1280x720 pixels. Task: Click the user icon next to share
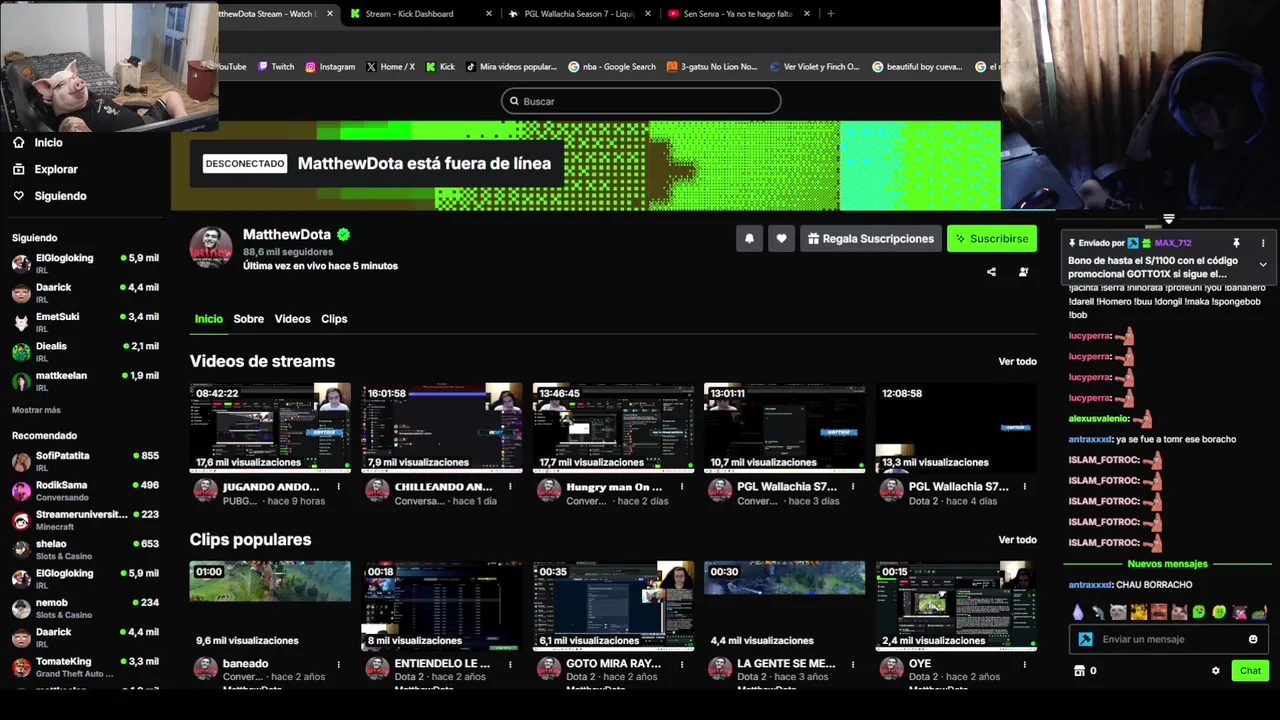(1023, 272)
